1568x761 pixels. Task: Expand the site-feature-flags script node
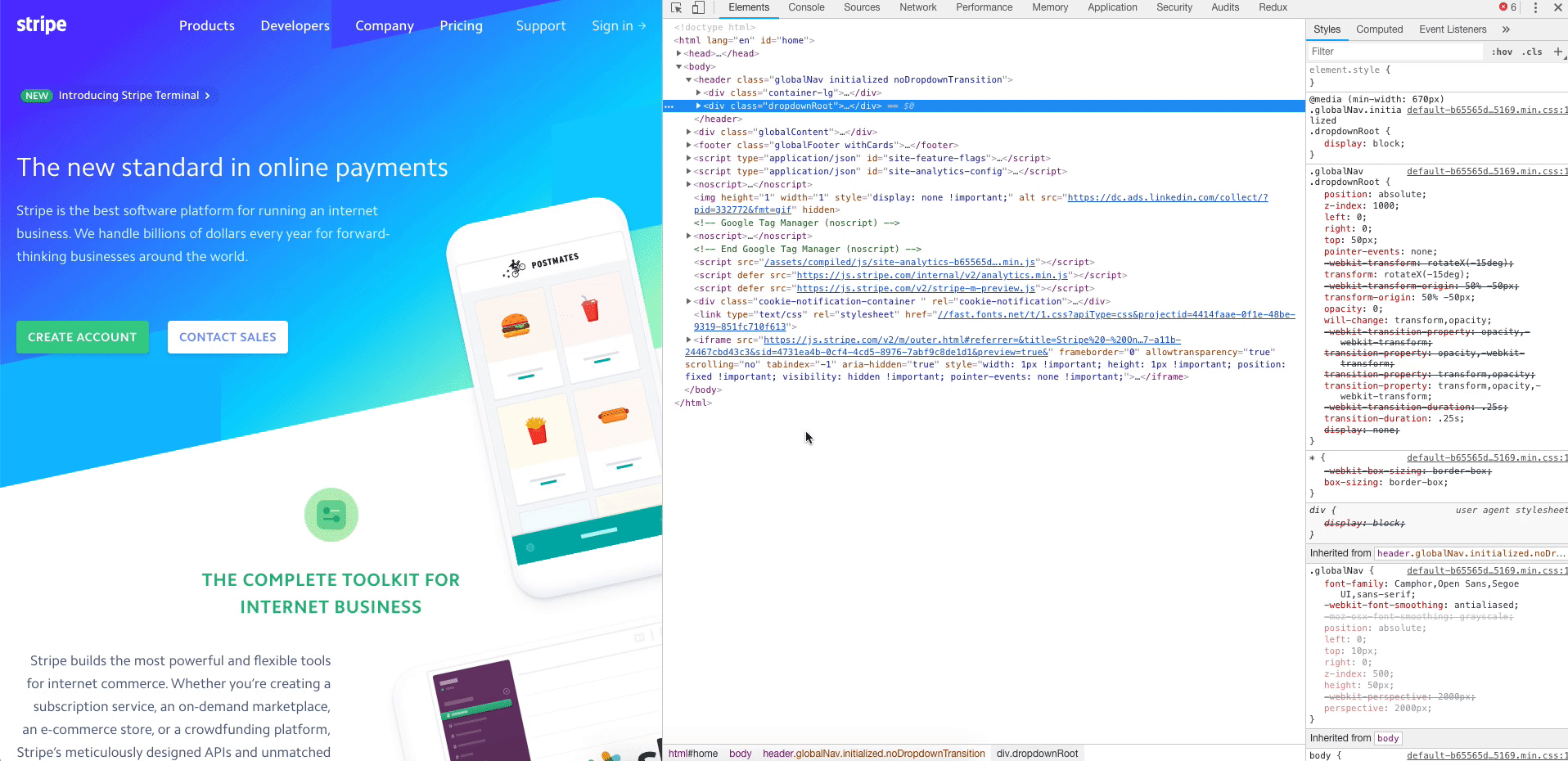click(x=688, y=158)
